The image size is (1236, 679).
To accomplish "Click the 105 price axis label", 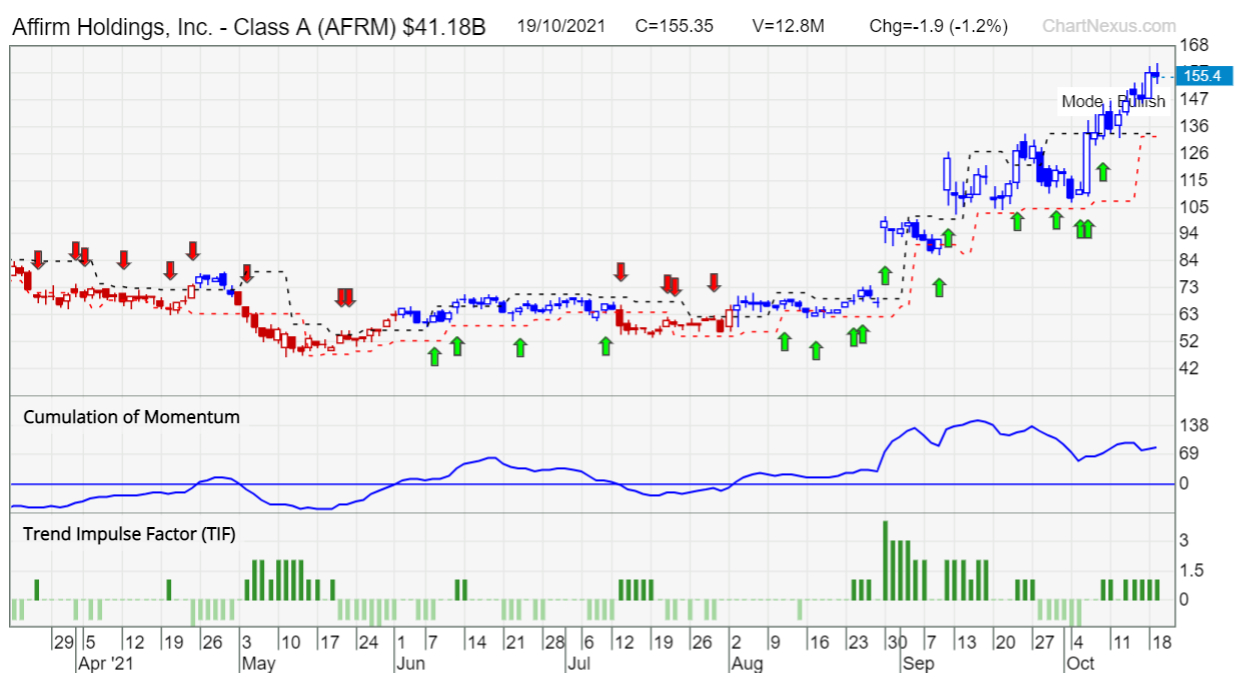I will 1196,207.
